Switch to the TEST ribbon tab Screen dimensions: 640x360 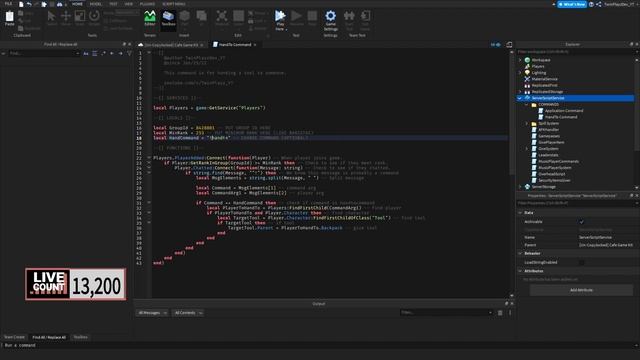click(x=113, y=4)
